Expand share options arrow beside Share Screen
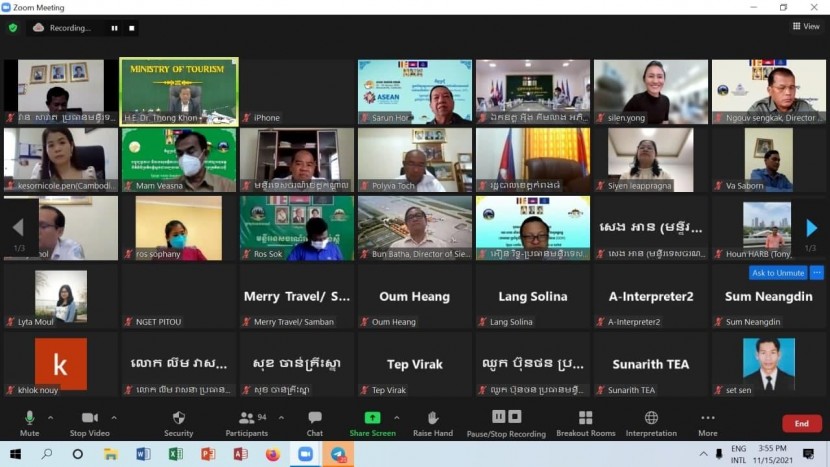This screenshot has height=467, width=830. point(397,417)
